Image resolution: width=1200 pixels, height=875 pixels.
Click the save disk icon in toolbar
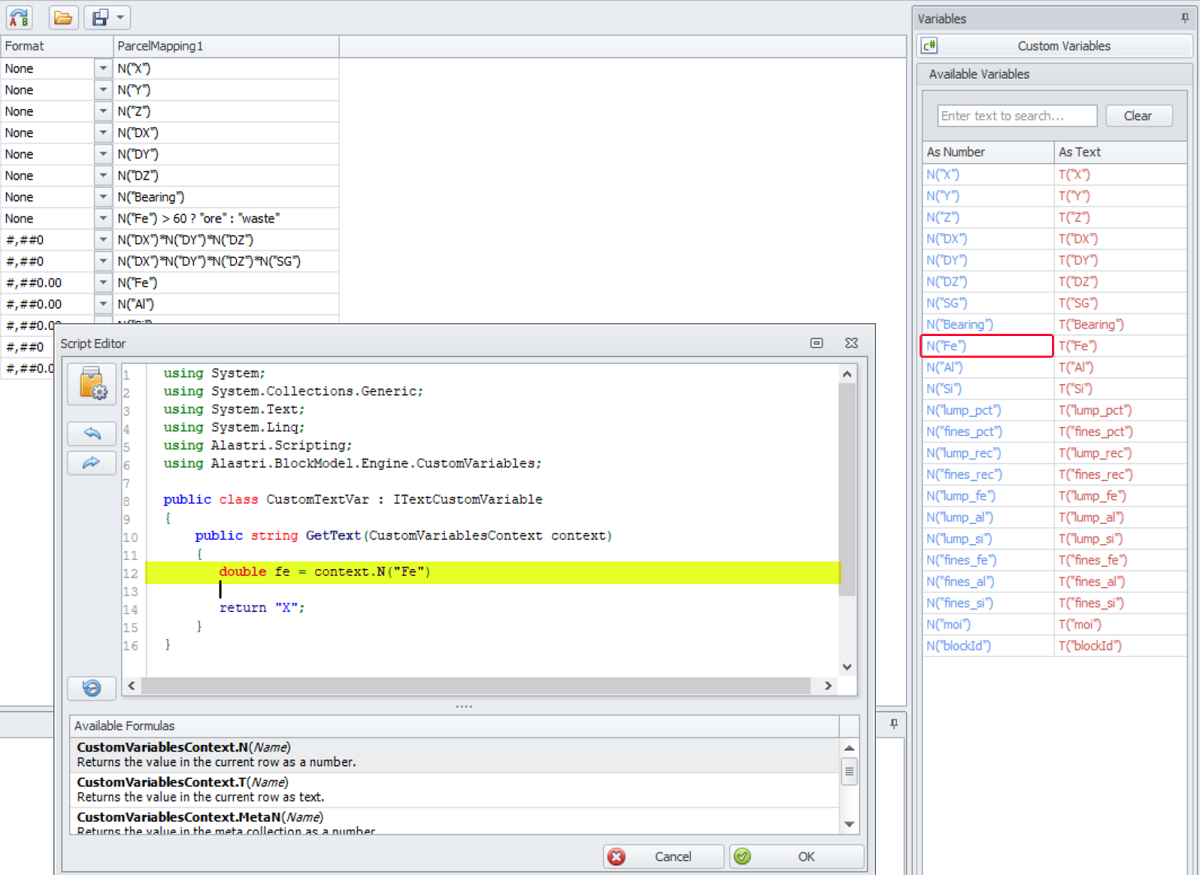click(99, 17)
